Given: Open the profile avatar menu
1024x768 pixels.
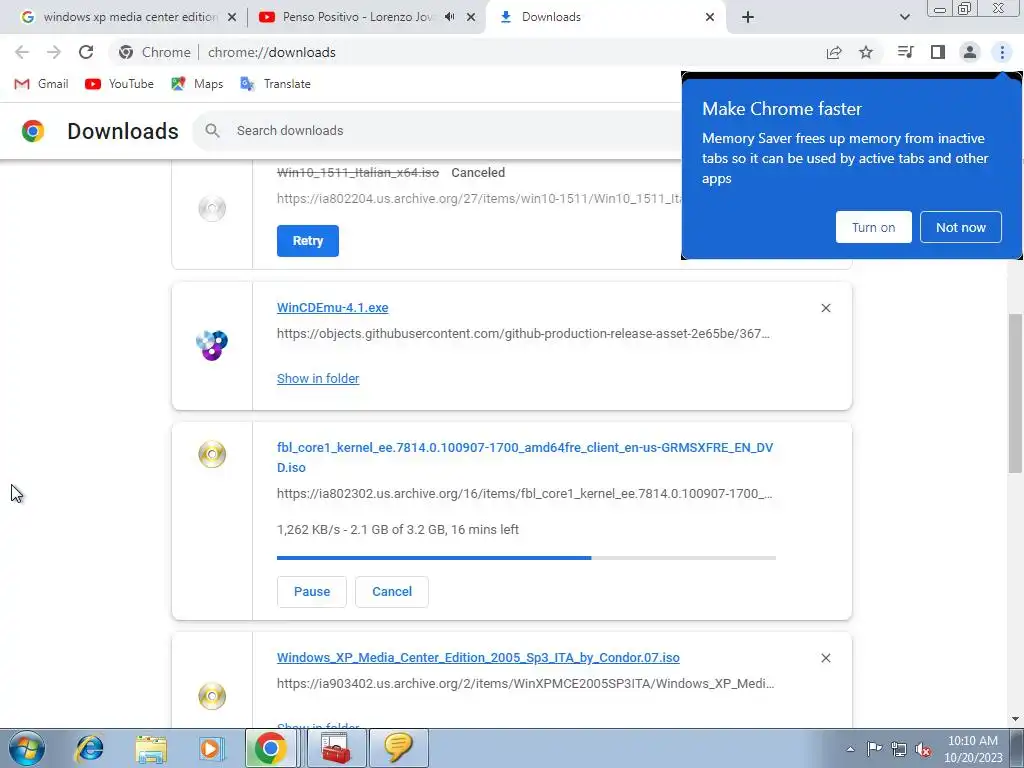Looking at the screenshot, I should (x=970, y=52).
